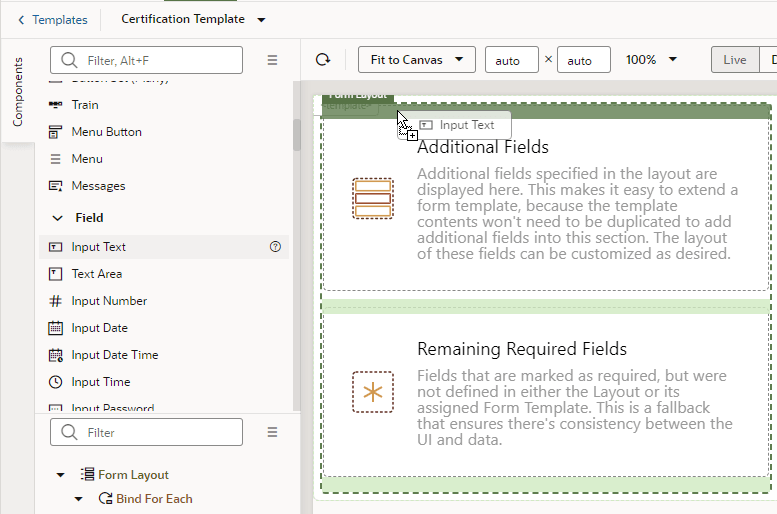Open the Certification Template dropdown menu
The image size is (777, 514).
(x=262, y=20)
